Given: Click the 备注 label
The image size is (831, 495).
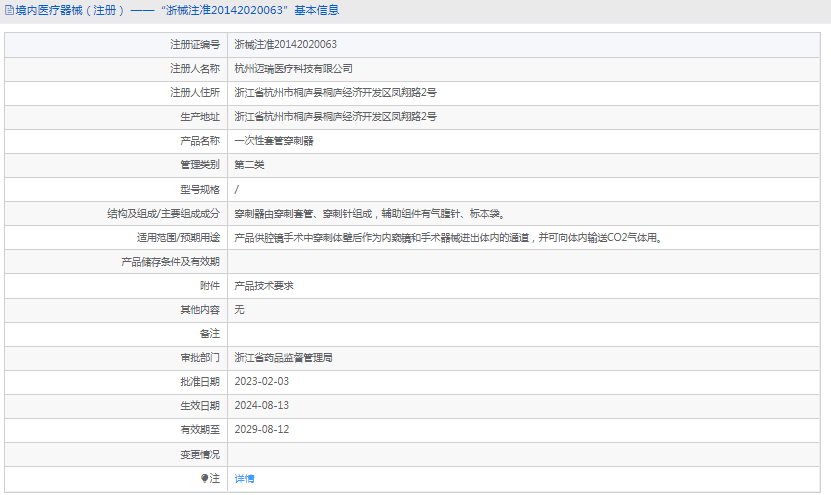Looking at the screenshot, I should (210, 333).
